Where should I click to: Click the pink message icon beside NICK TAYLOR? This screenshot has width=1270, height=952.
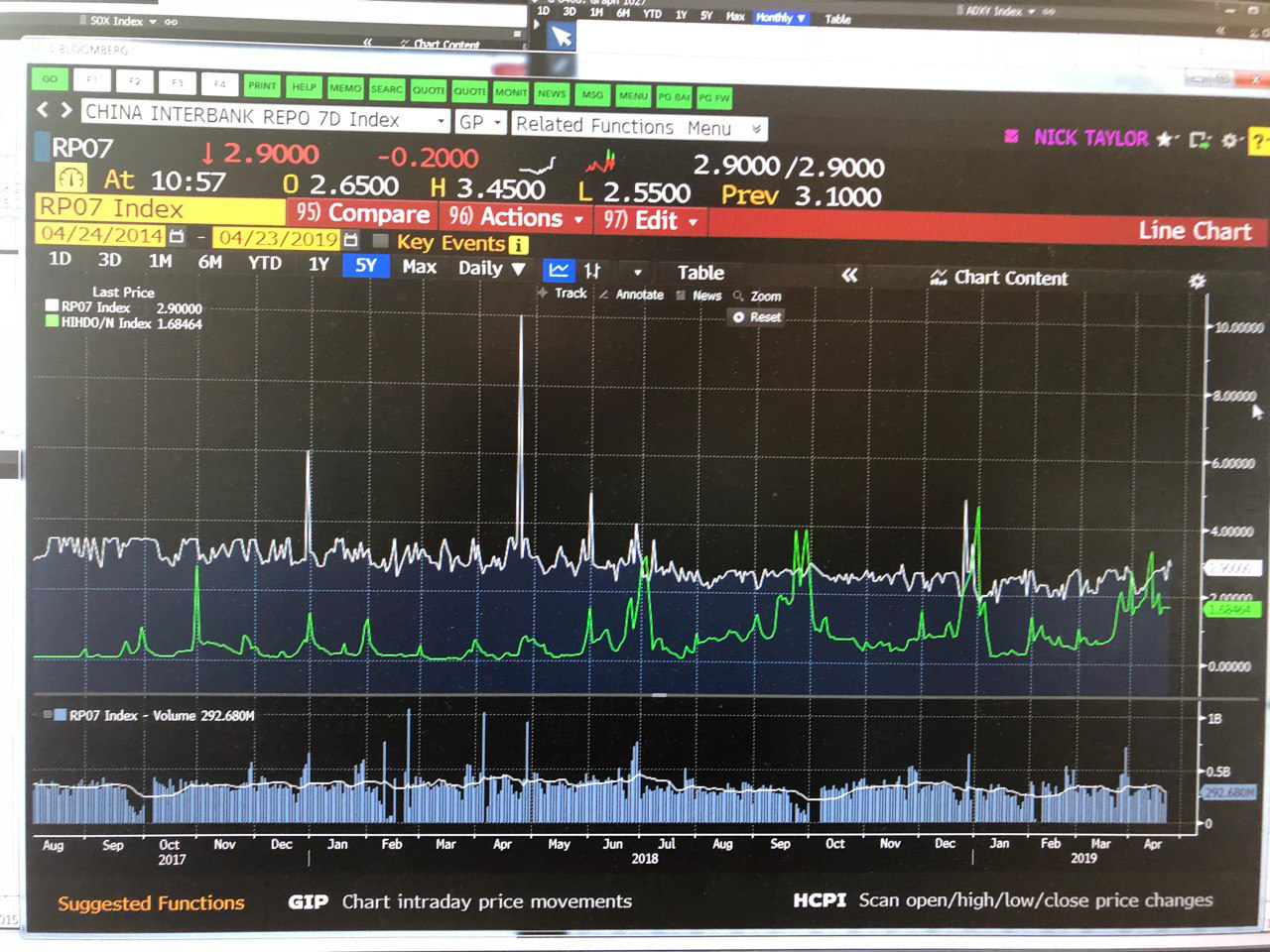pyautogui.click(x=1011, y=136)
